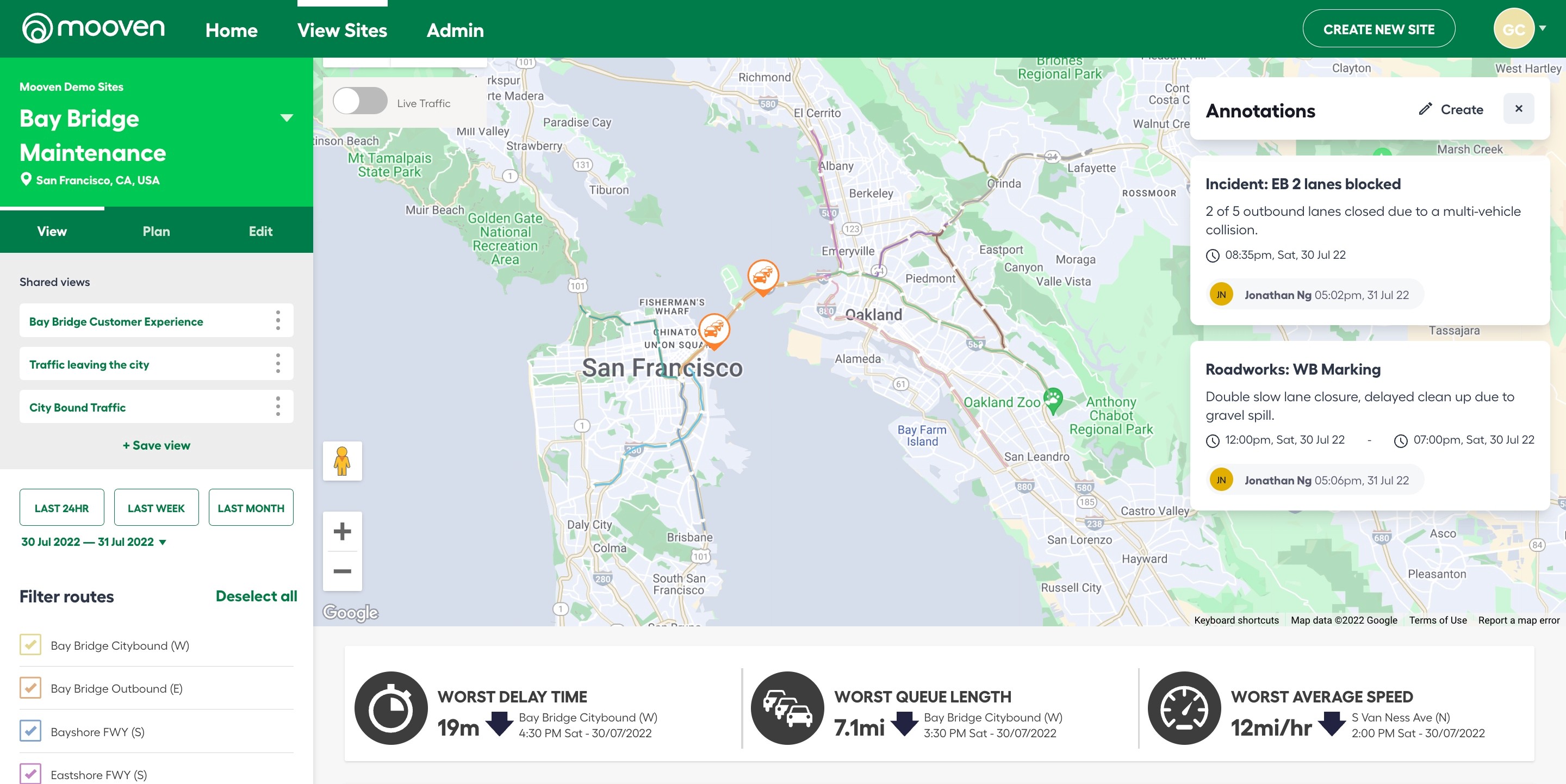Zoom out on the map

[342, 571]
